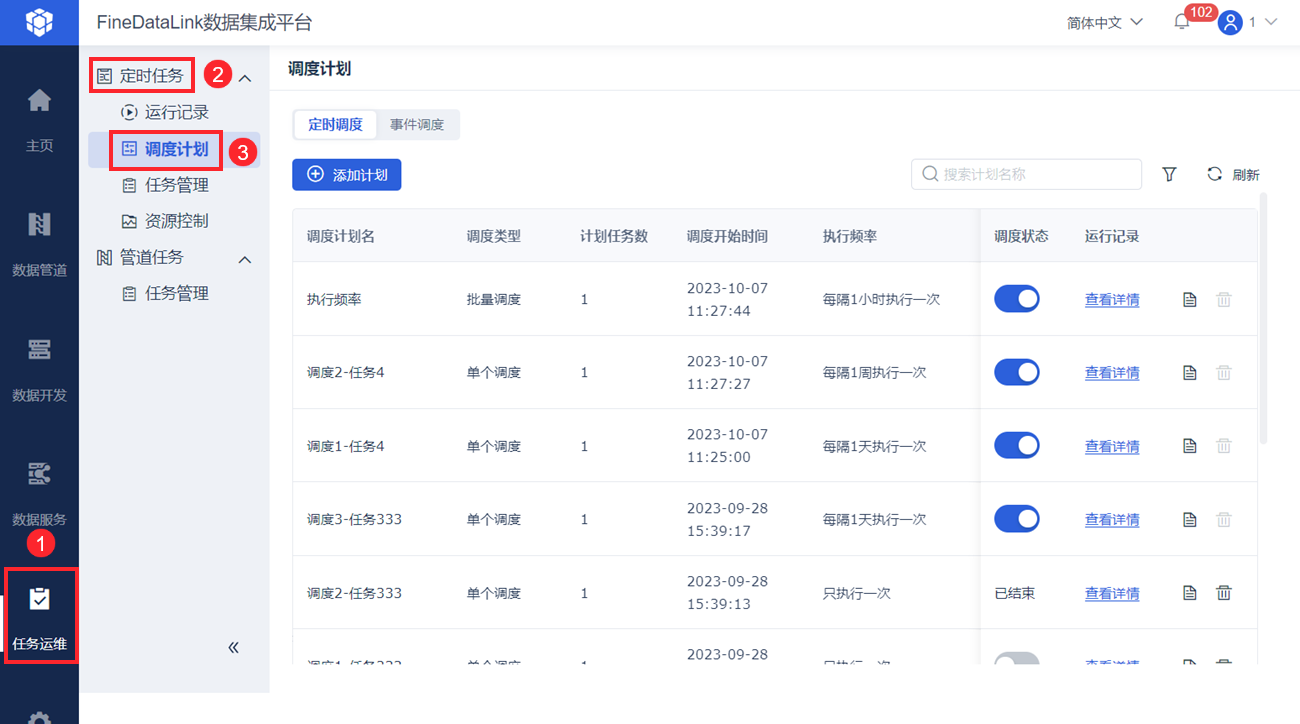
Task: Click 查看详情 for 调度1-任务4
Action: 1112,446
